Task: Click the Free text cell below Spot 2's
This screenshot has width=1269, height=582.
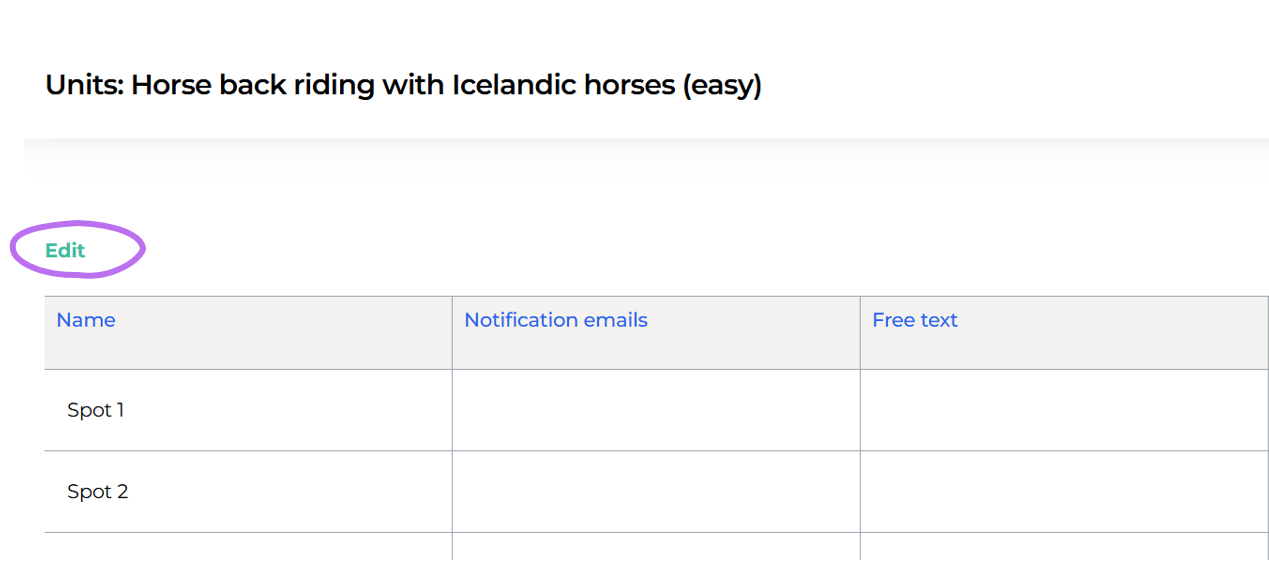Action: point(1064,547)
